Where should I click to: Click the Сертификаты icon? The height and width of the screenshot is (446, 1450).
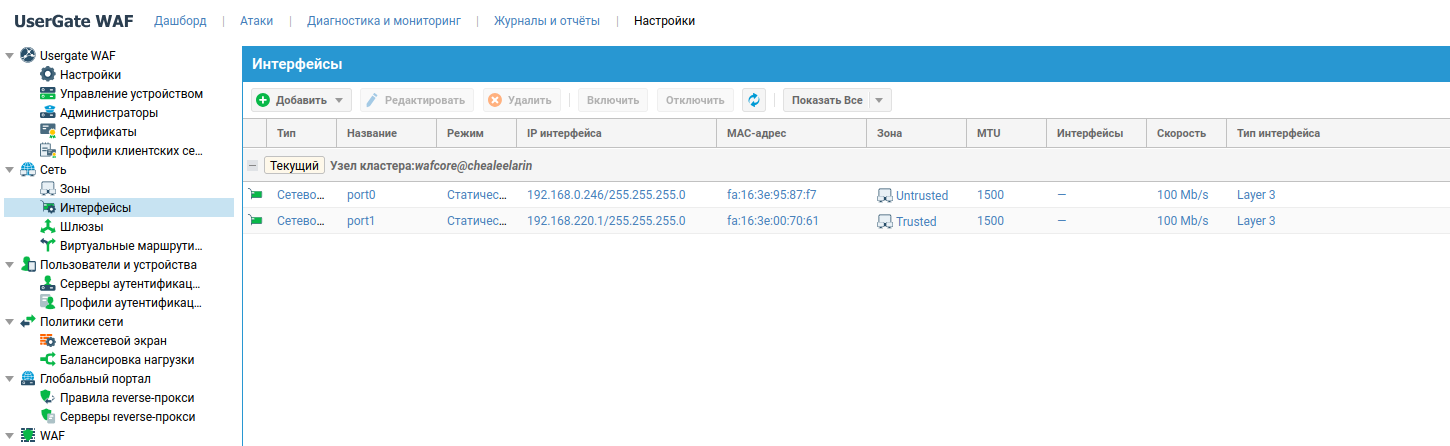tap(47, 131)
